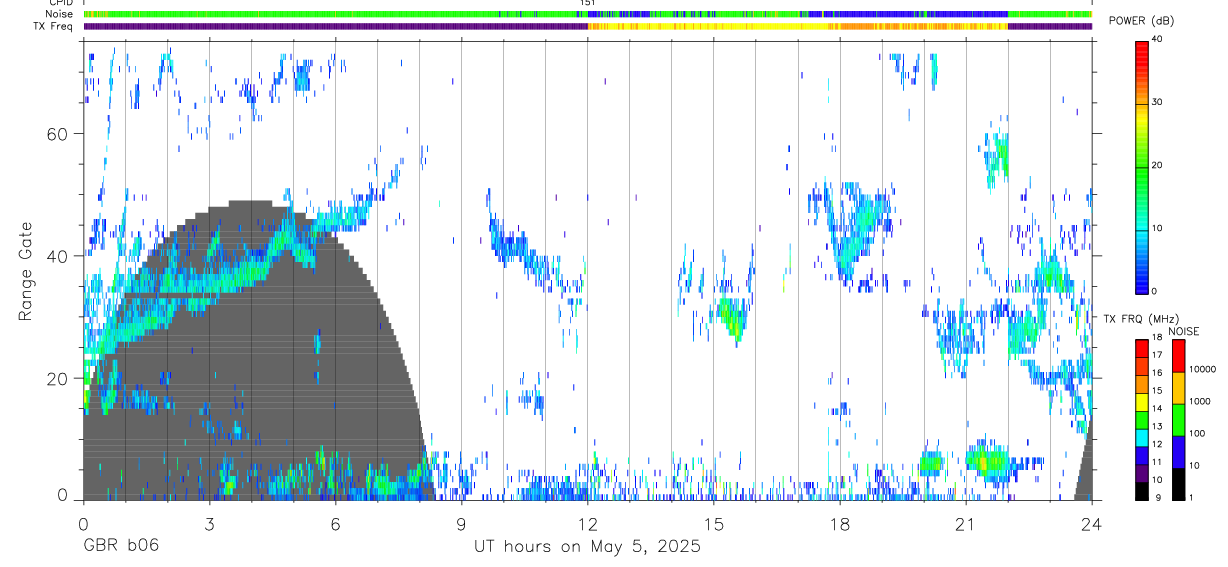Click the 15 value on the TX FRQ scale
The height and width of the screenshot is (567, 1228).
1157,391
